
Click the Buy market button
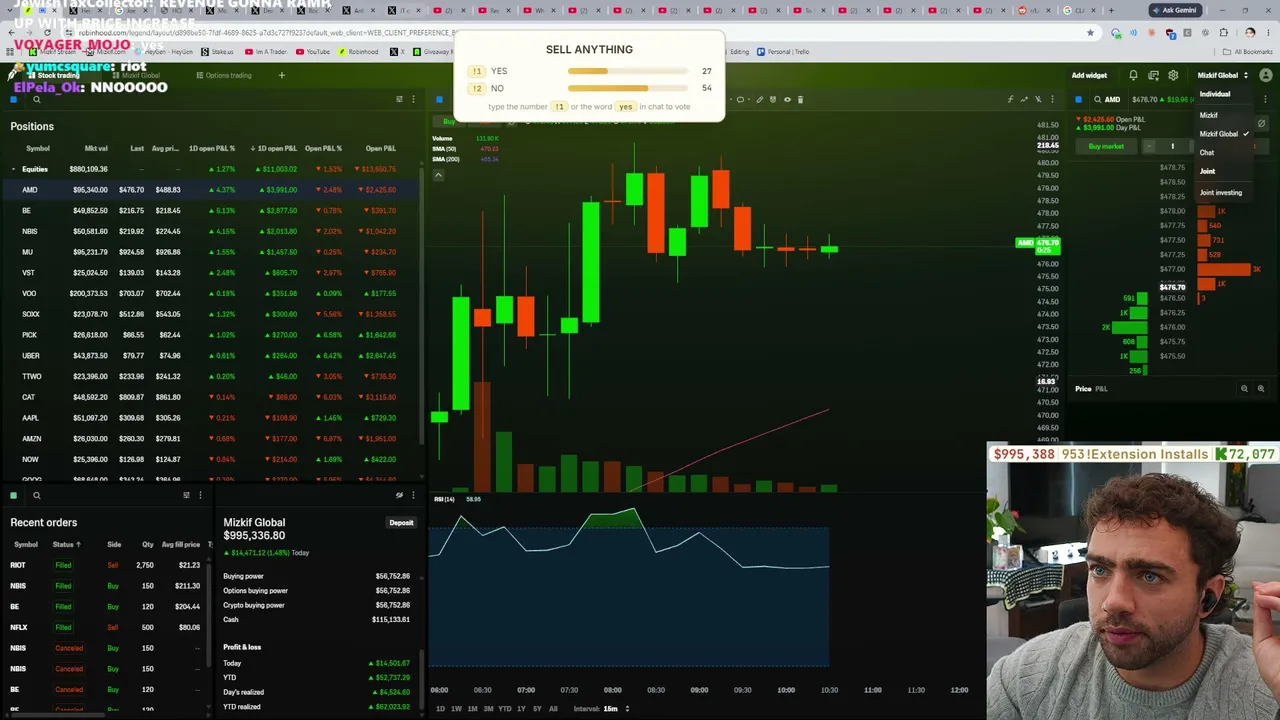(1106, 146)
